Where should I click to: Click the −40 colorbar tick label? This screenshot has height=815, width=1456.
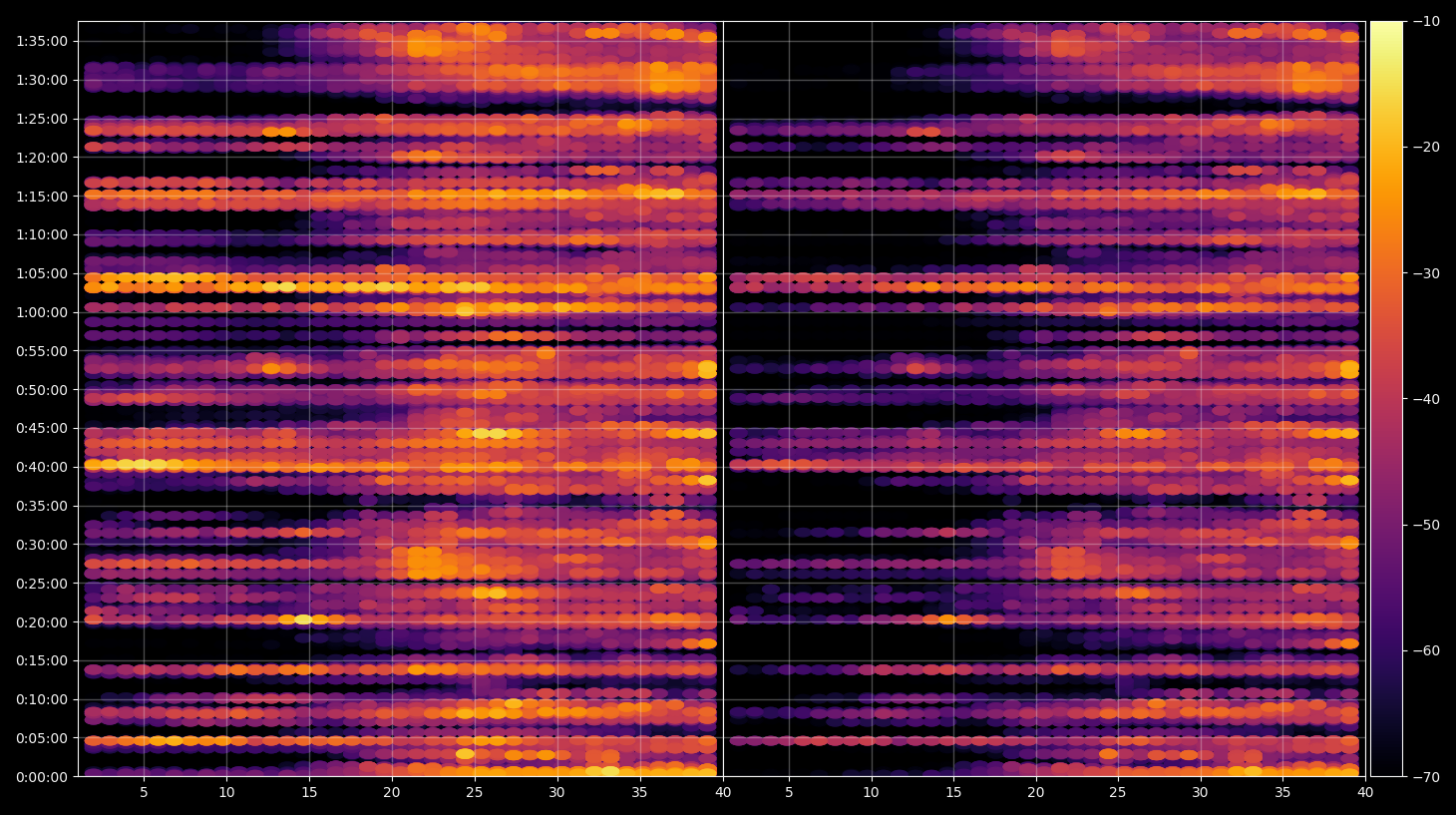point(1426,399)
